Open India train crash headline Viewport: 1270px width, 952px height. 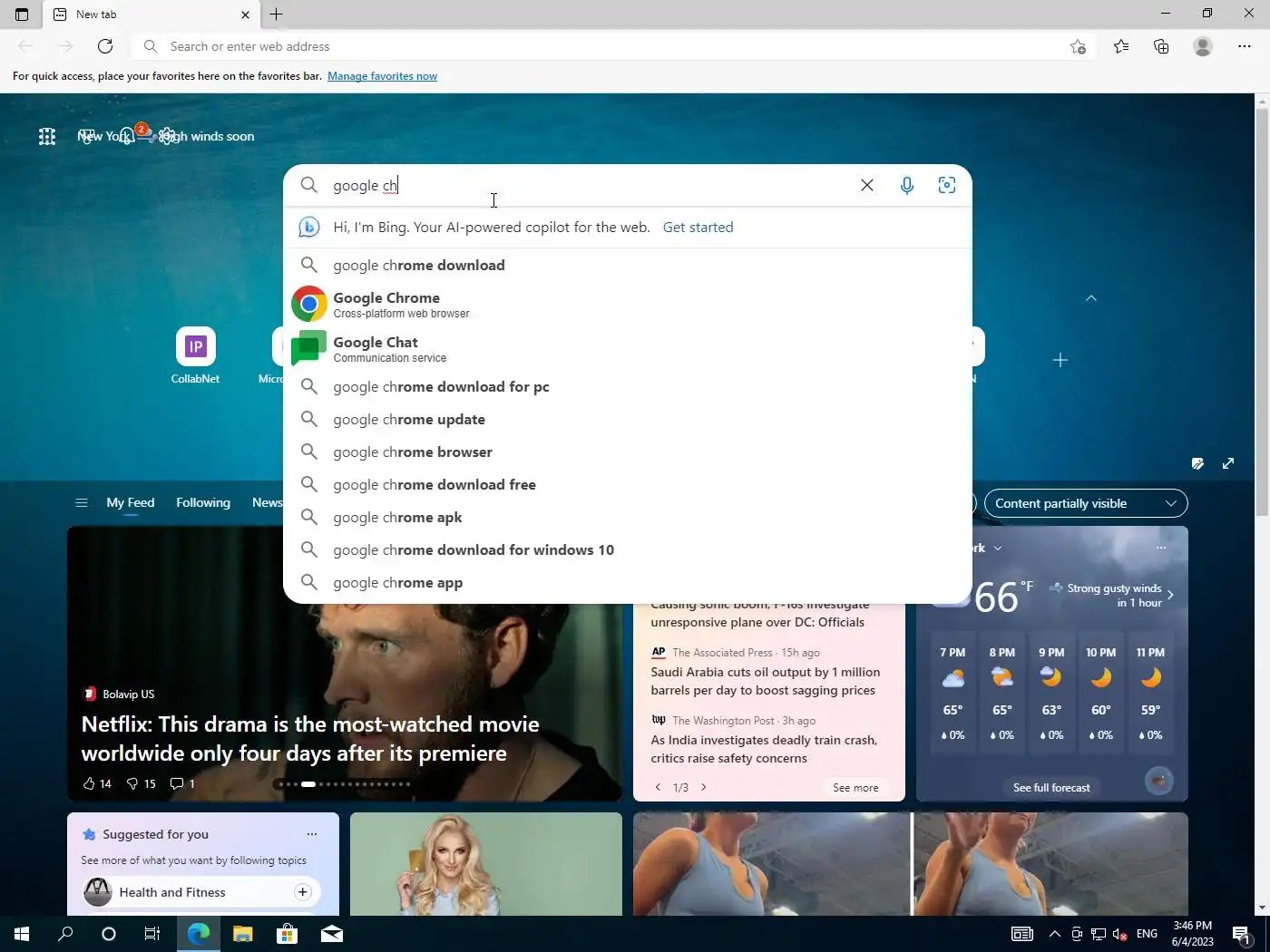coord(764,749)
